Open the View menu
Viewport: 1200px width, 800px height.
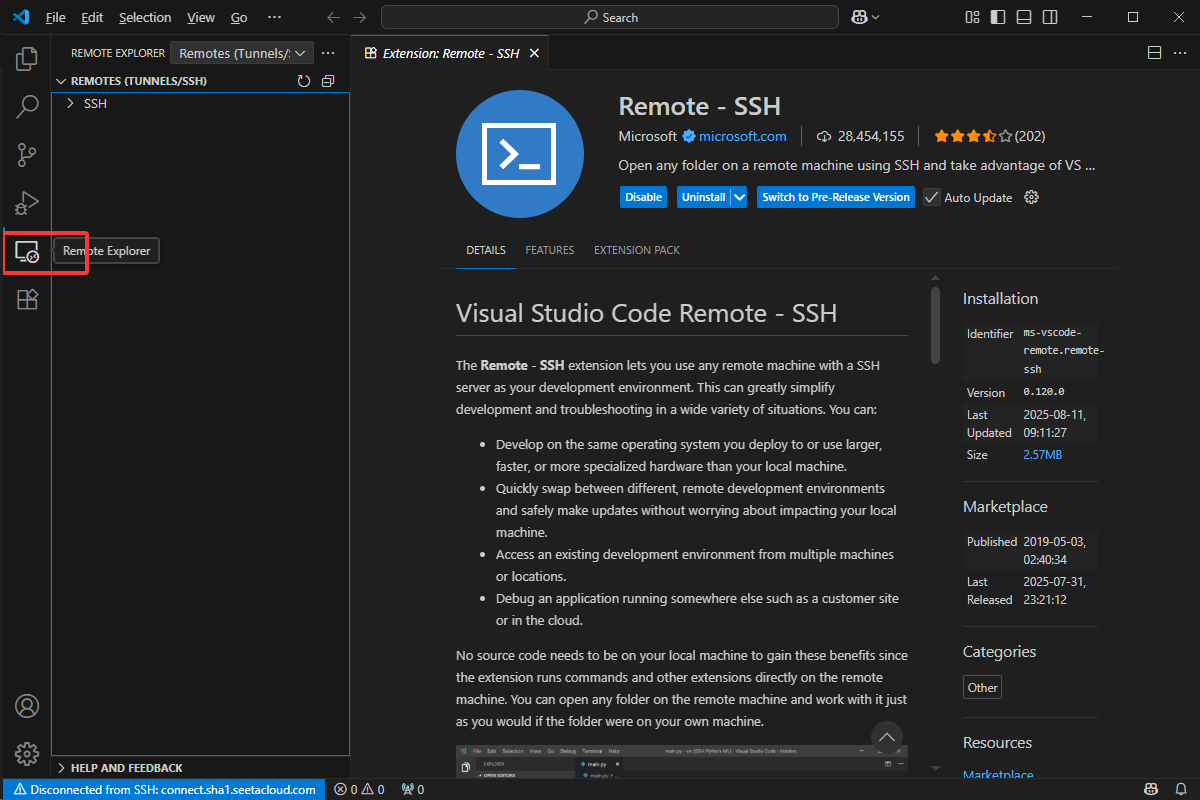201,17
